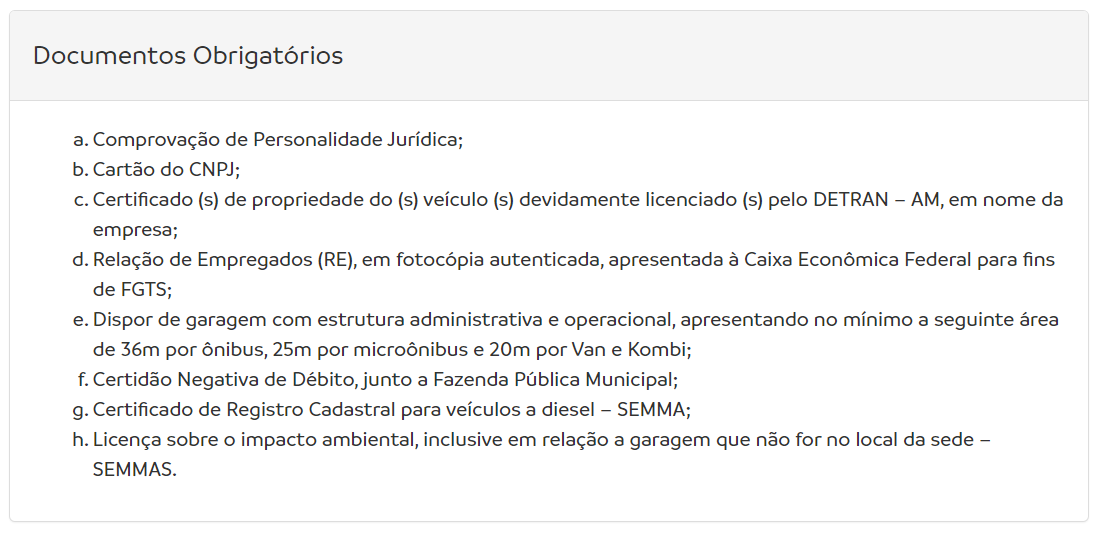Click the list marker letter 'a.'
Screen dimensions: 1104x540
[x=81, y=140]
